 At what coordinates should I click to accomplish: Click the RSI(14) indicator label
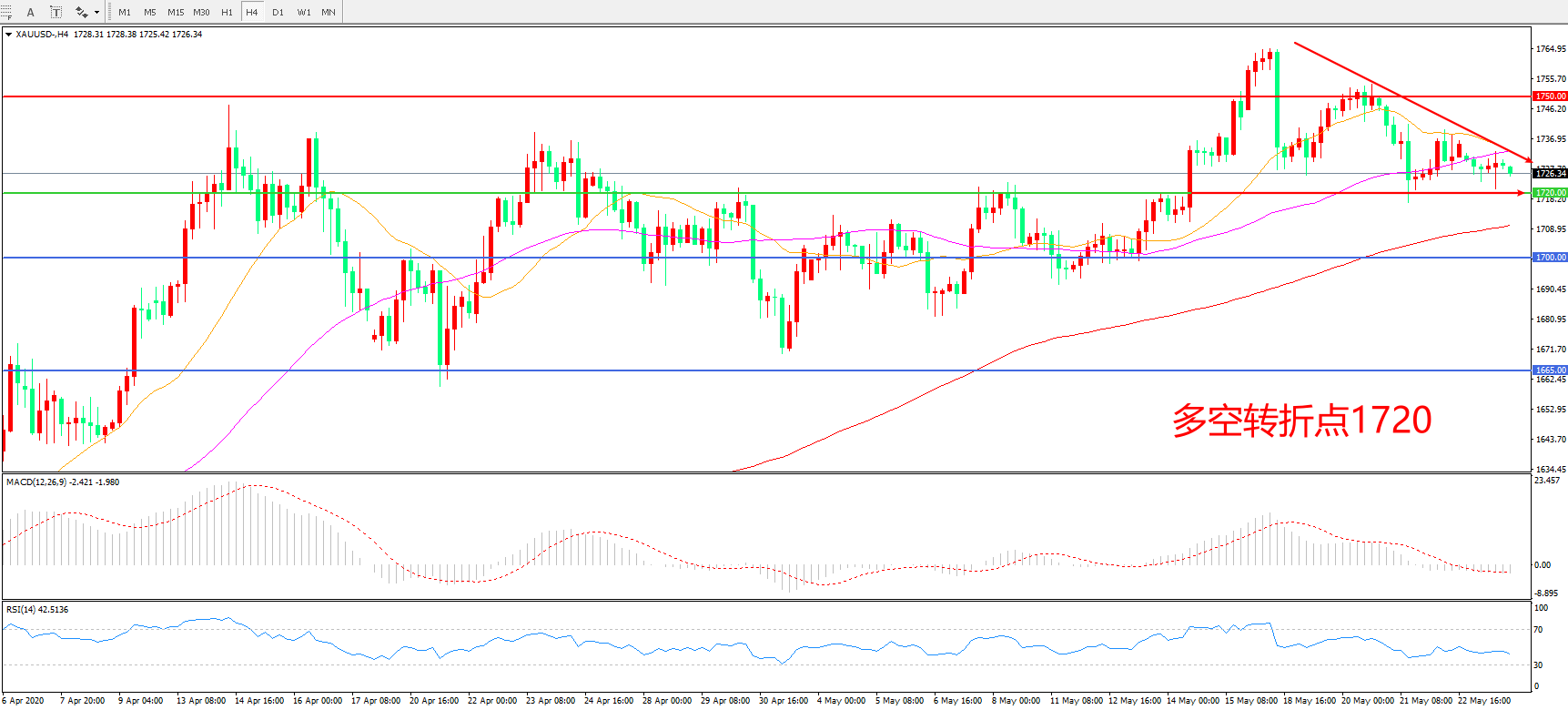coord(36,609)
